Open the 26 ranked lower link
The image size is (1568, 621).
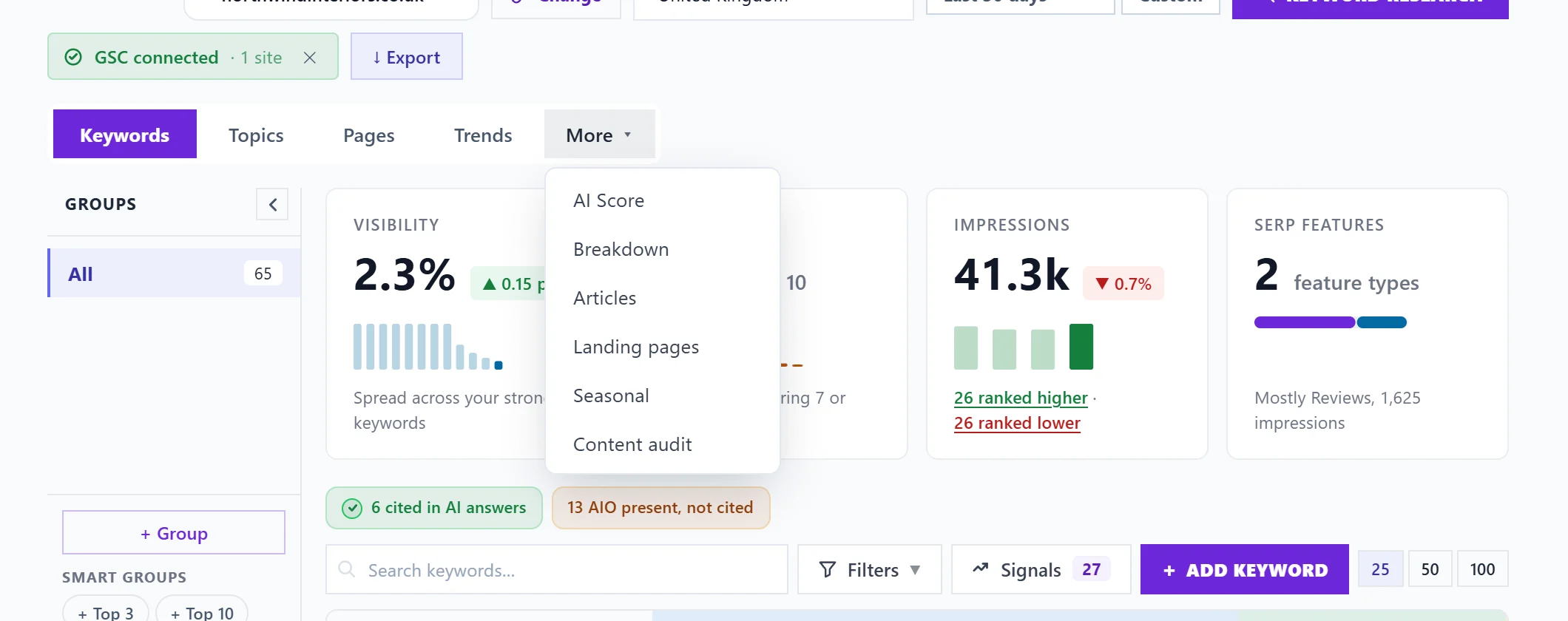pyautogui.click(x=1017, y=423)
